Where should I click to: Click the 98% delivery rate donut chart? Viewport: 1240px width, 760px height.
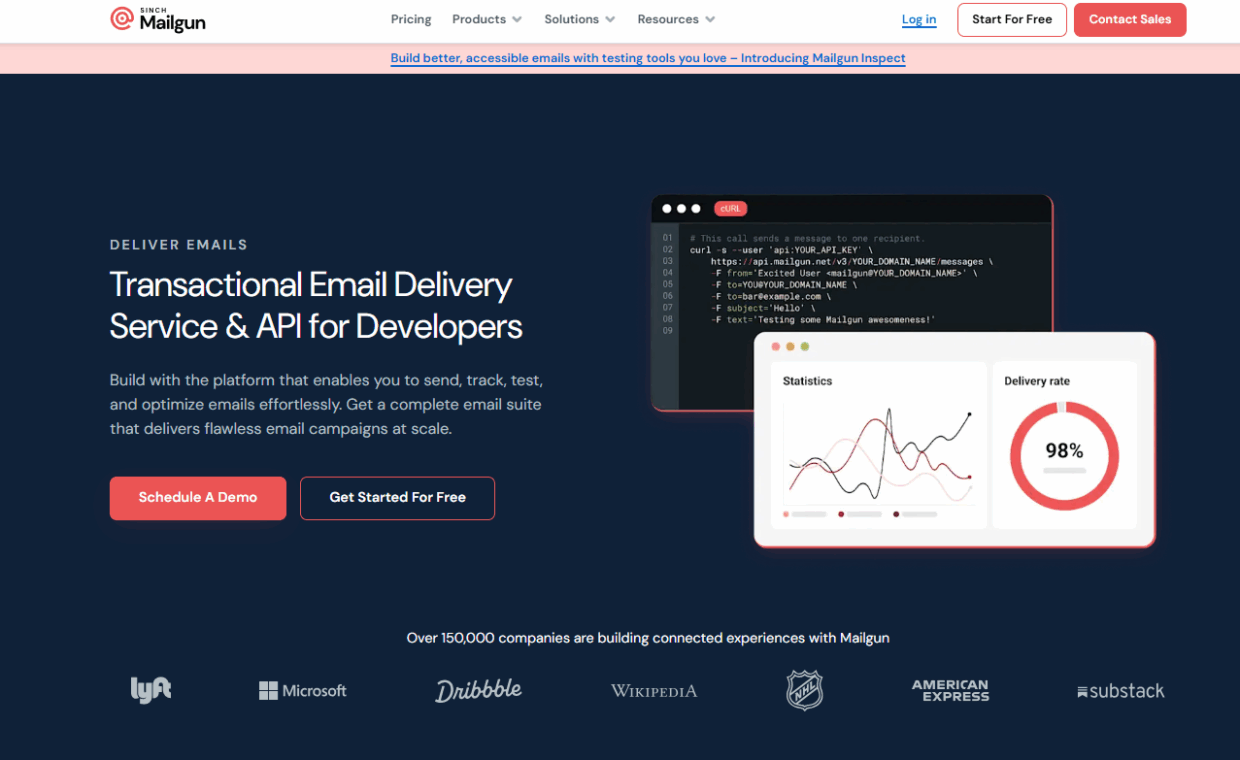(x=1064, y=456)
